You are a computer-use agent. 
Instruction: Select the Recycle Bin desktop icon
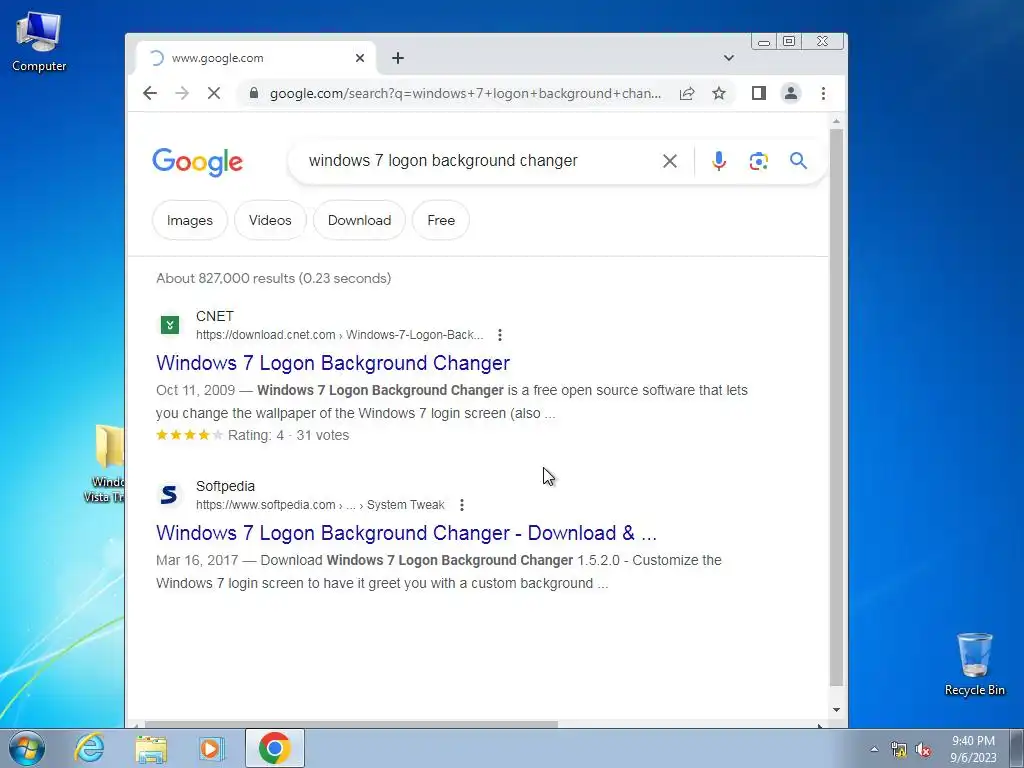(974, 664)
